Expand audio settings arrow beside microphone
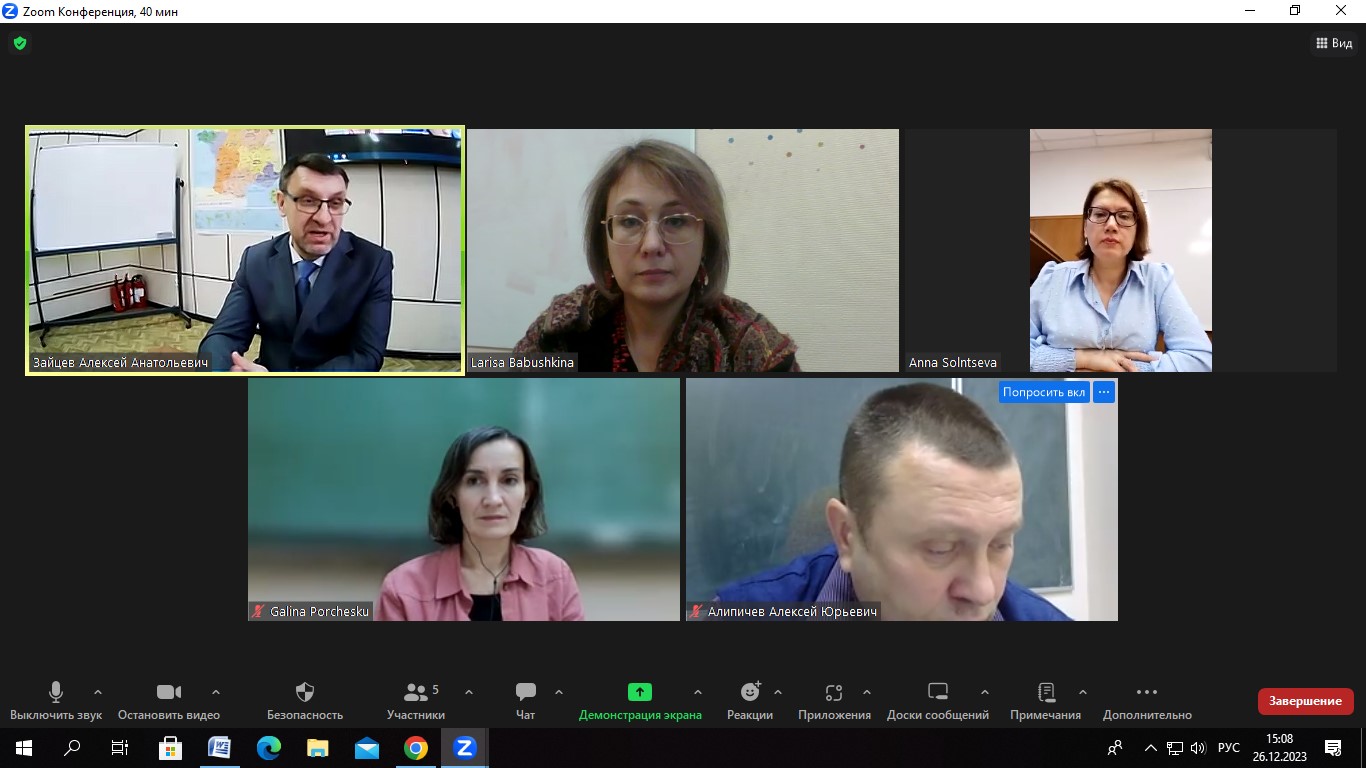This screenshot has width=1366, height=768. click(x=98, y=692)
